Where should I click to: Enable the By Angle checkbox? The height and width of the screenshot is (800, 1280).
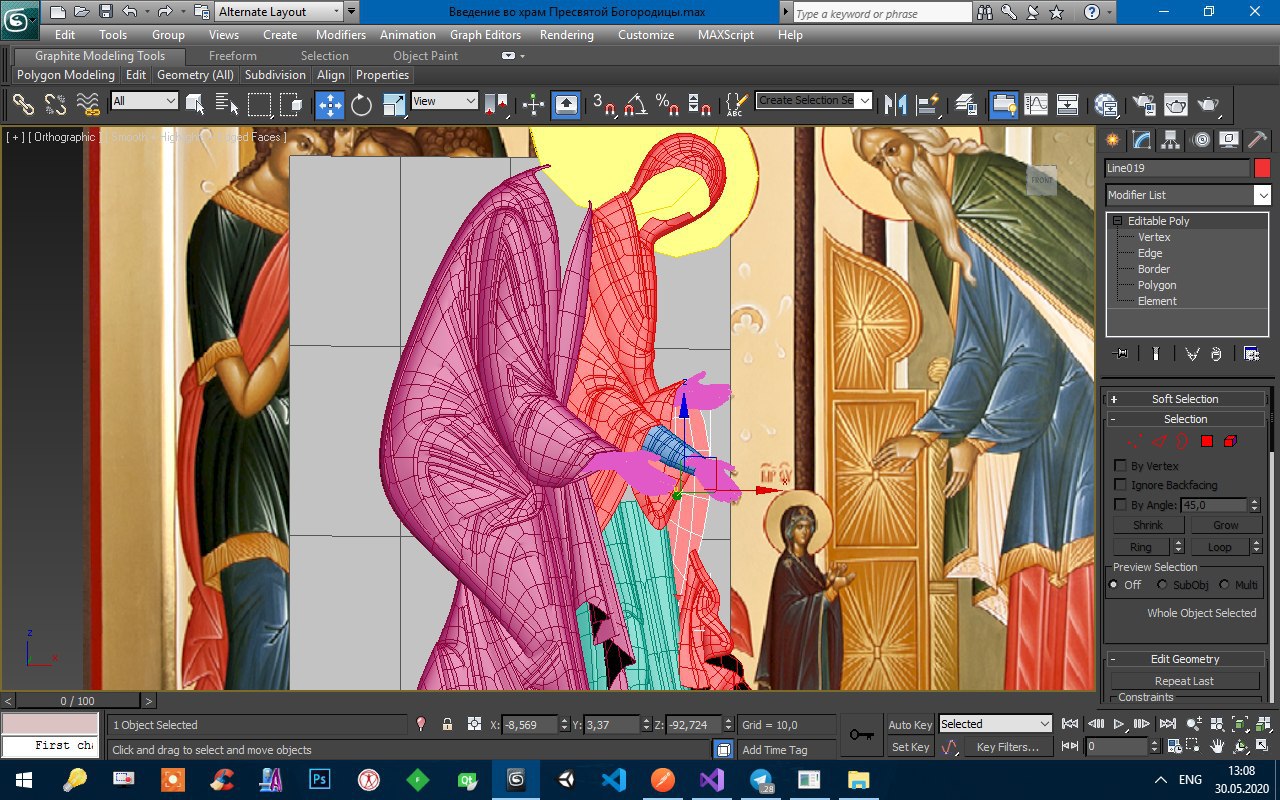pyautogui.click(x=1120, y=505)
